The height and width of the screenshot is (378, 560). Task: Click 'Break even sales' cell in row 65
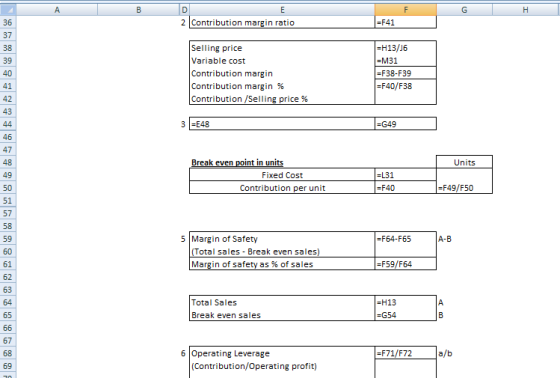282,315
